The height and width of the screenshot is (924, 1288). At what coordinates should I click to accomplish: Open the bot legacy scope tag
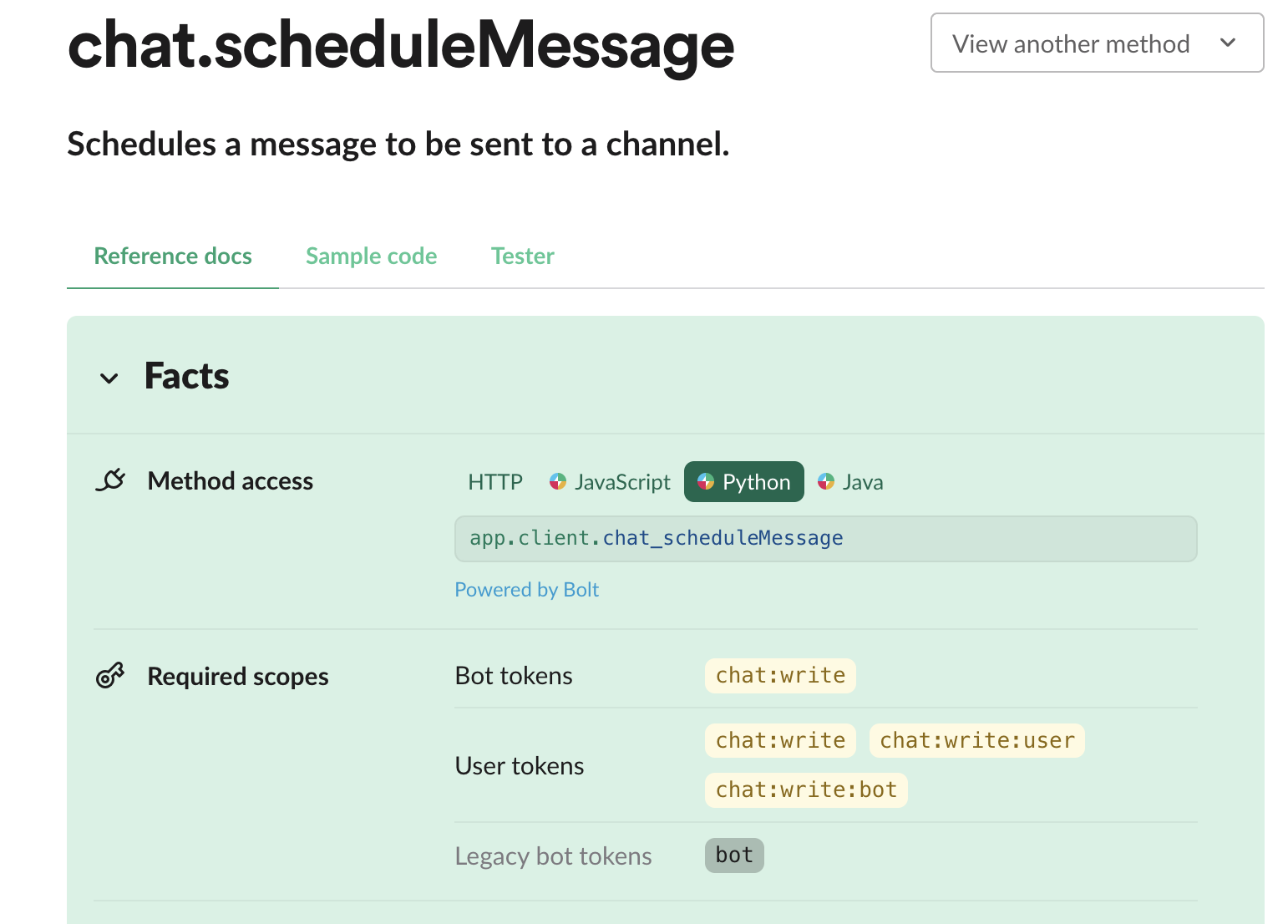pos(734,855)
